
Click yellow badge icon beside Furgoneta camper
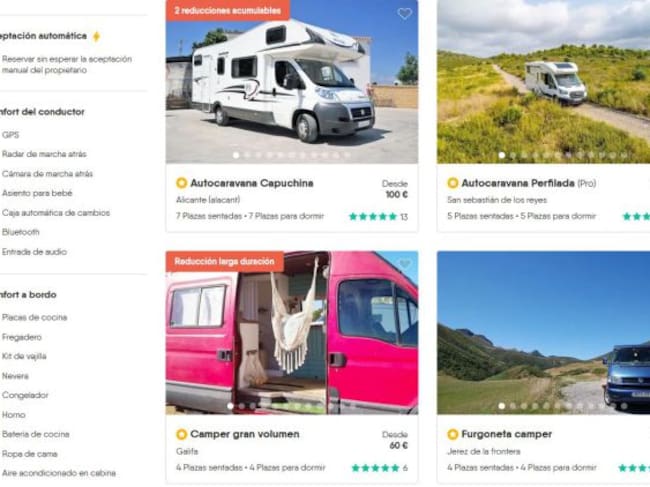click(453, 434)
